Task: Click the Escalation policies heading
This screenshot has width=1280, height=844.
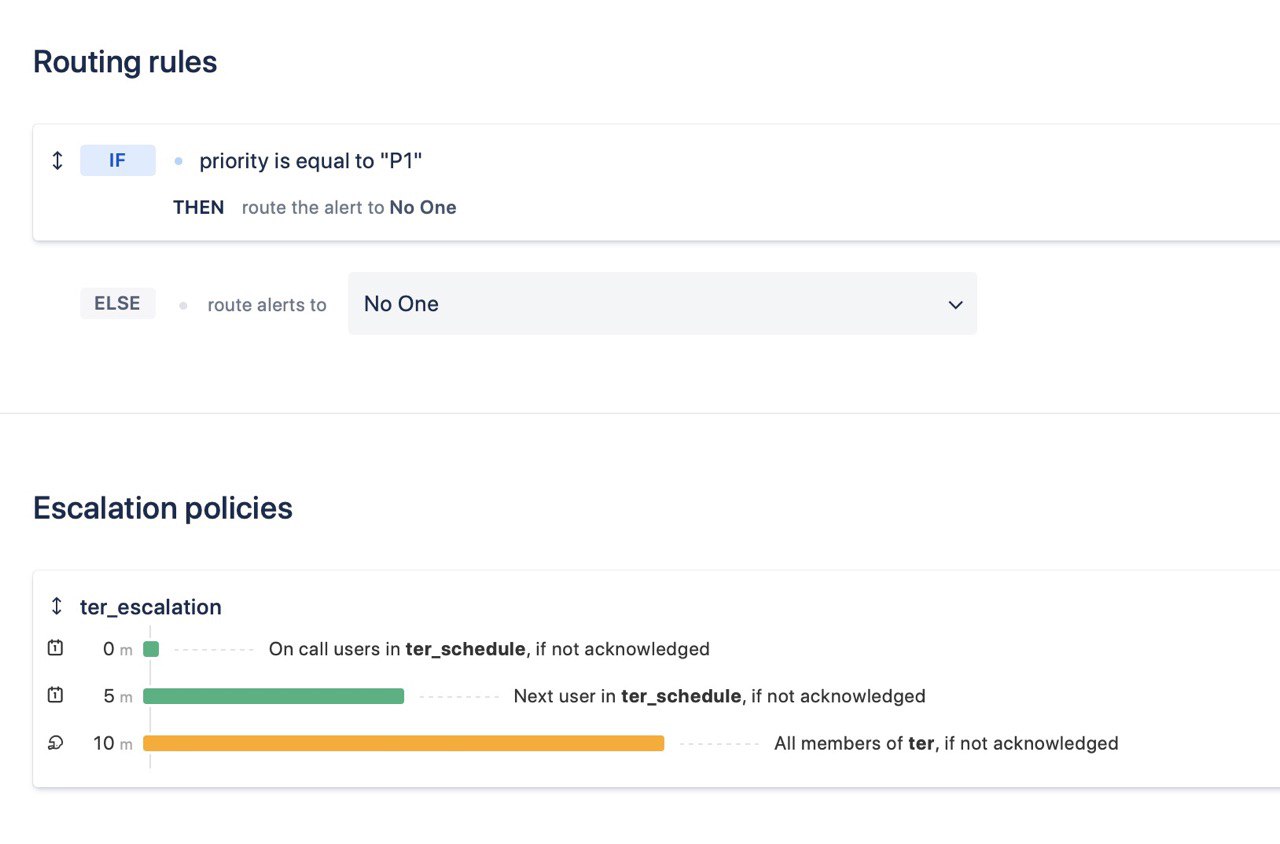Action: [163, 508]
